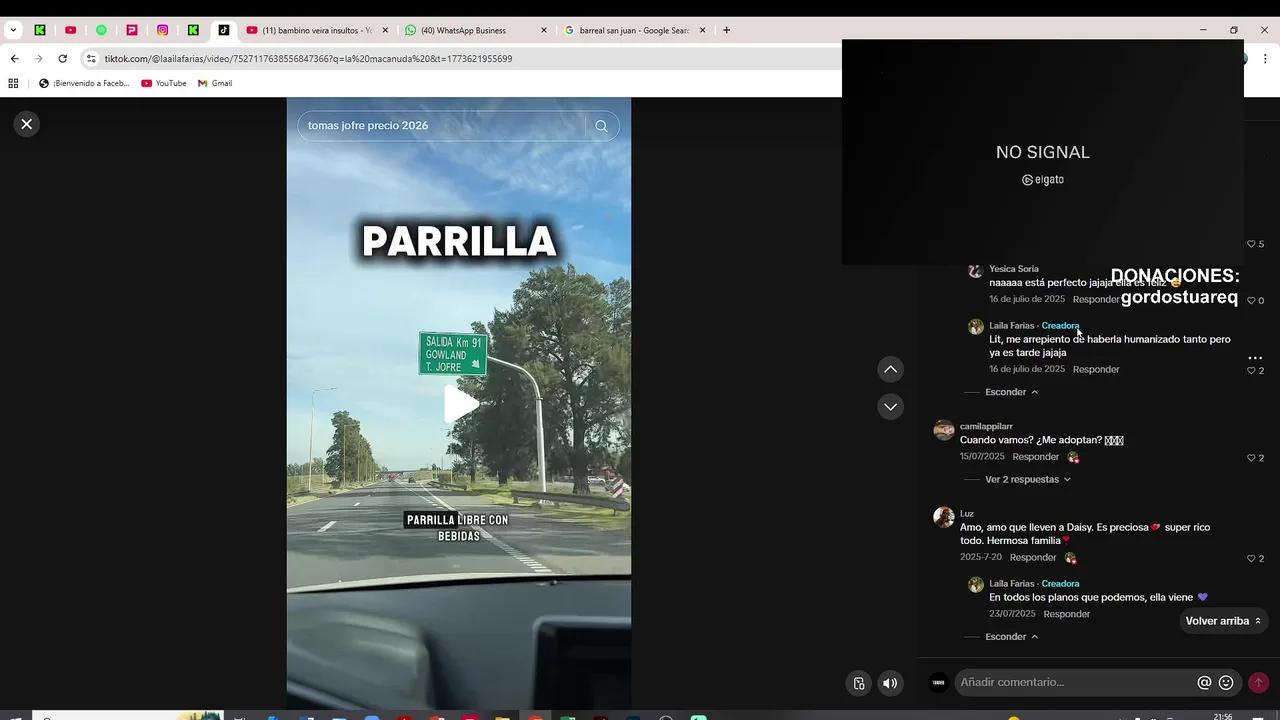The width and height of the screenshot is (1280, 720).
Task: Click camilappilarr's profile avatar
Action: 943,430
